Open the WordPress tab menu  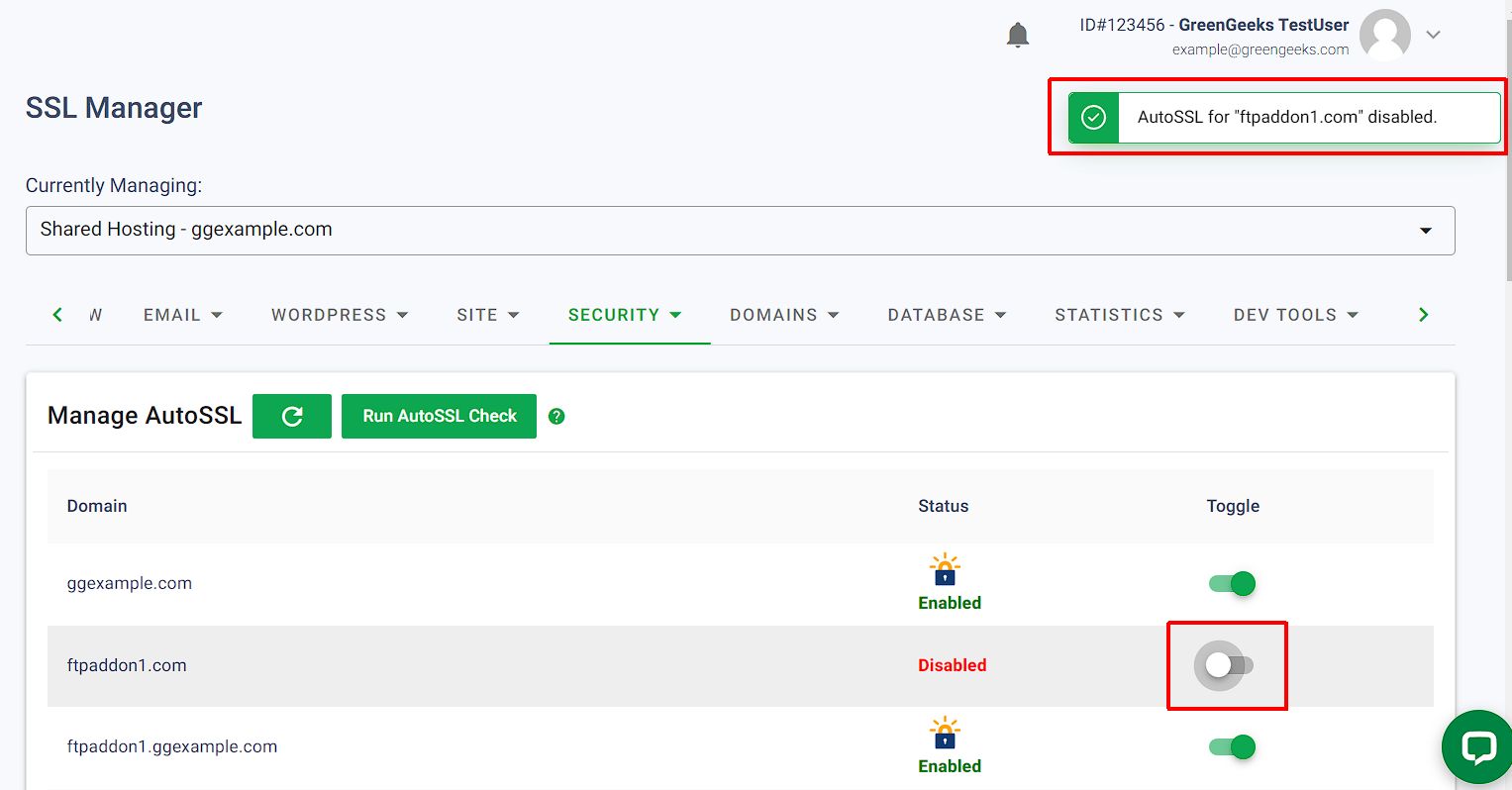click(340, 315)
